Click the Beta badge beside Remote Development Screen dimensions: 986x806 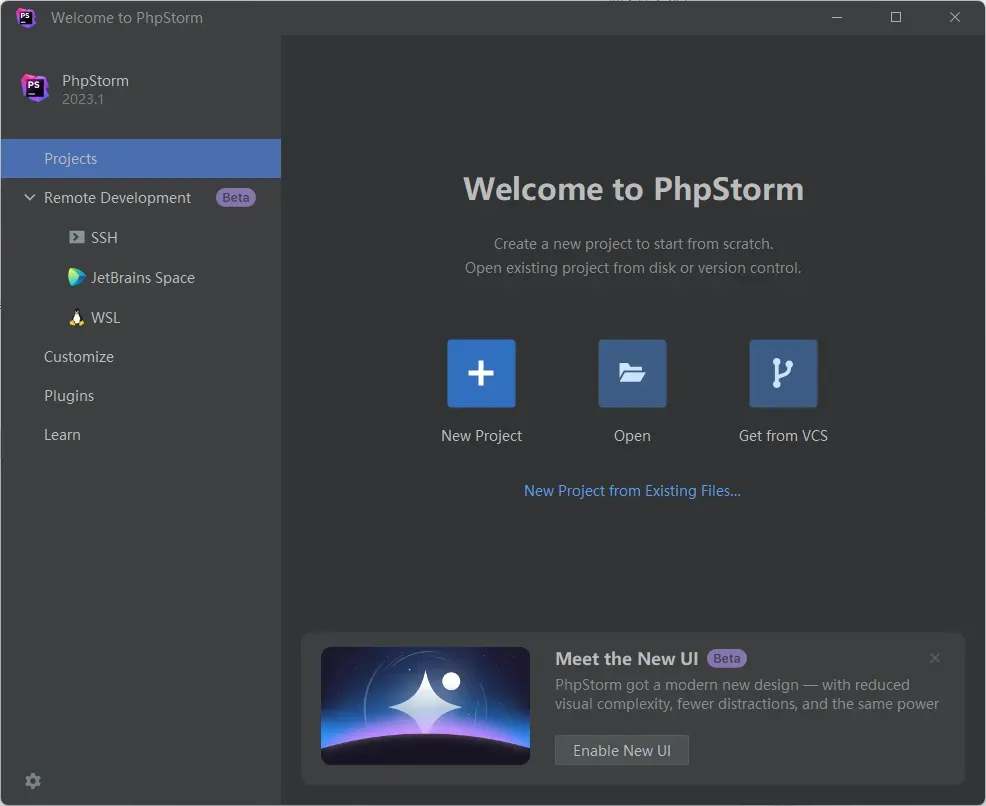tap(236, 197)
